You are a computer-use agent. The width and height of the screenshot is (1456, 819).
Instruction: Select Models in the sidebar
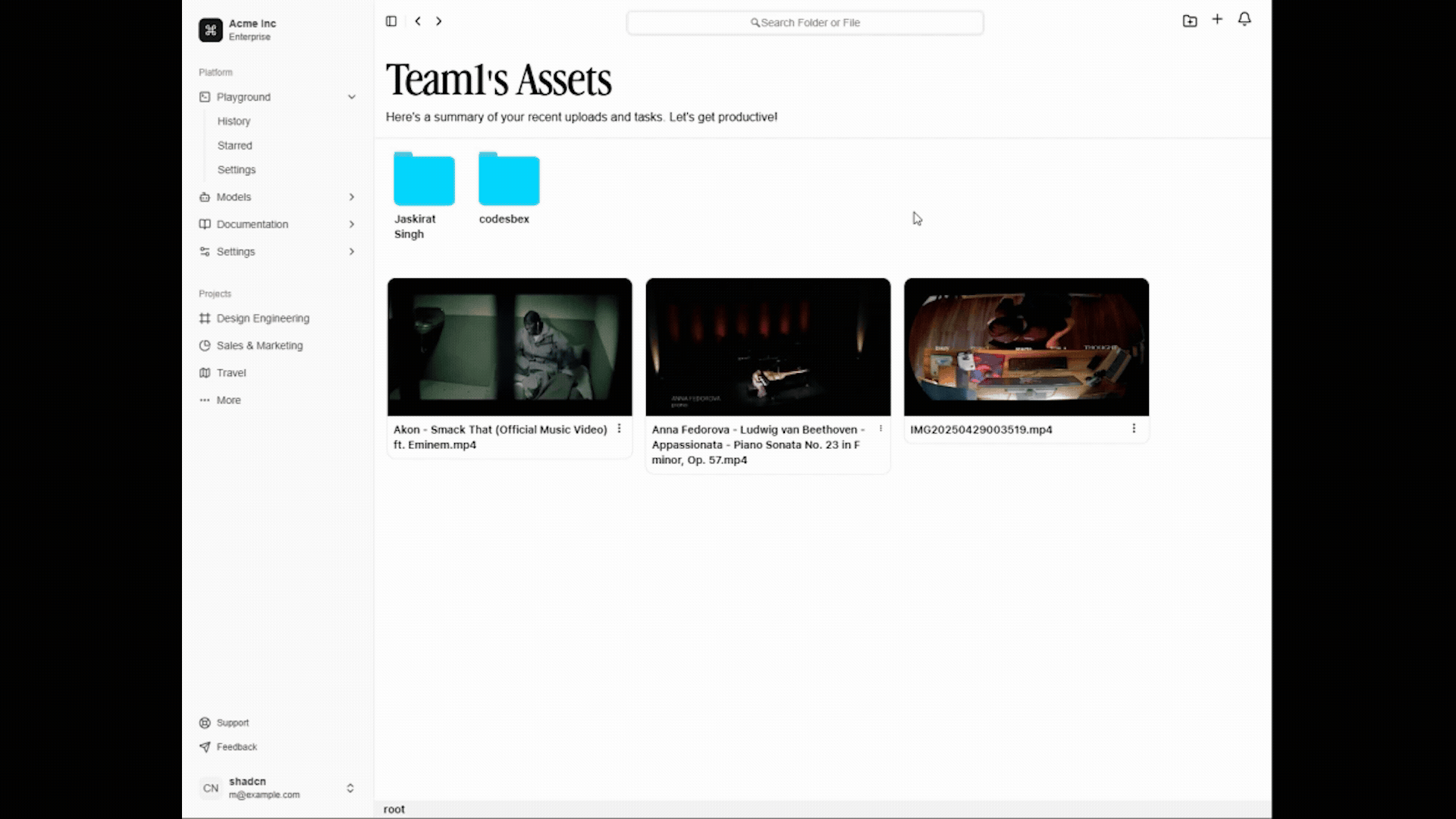click(x=234, y=197)
